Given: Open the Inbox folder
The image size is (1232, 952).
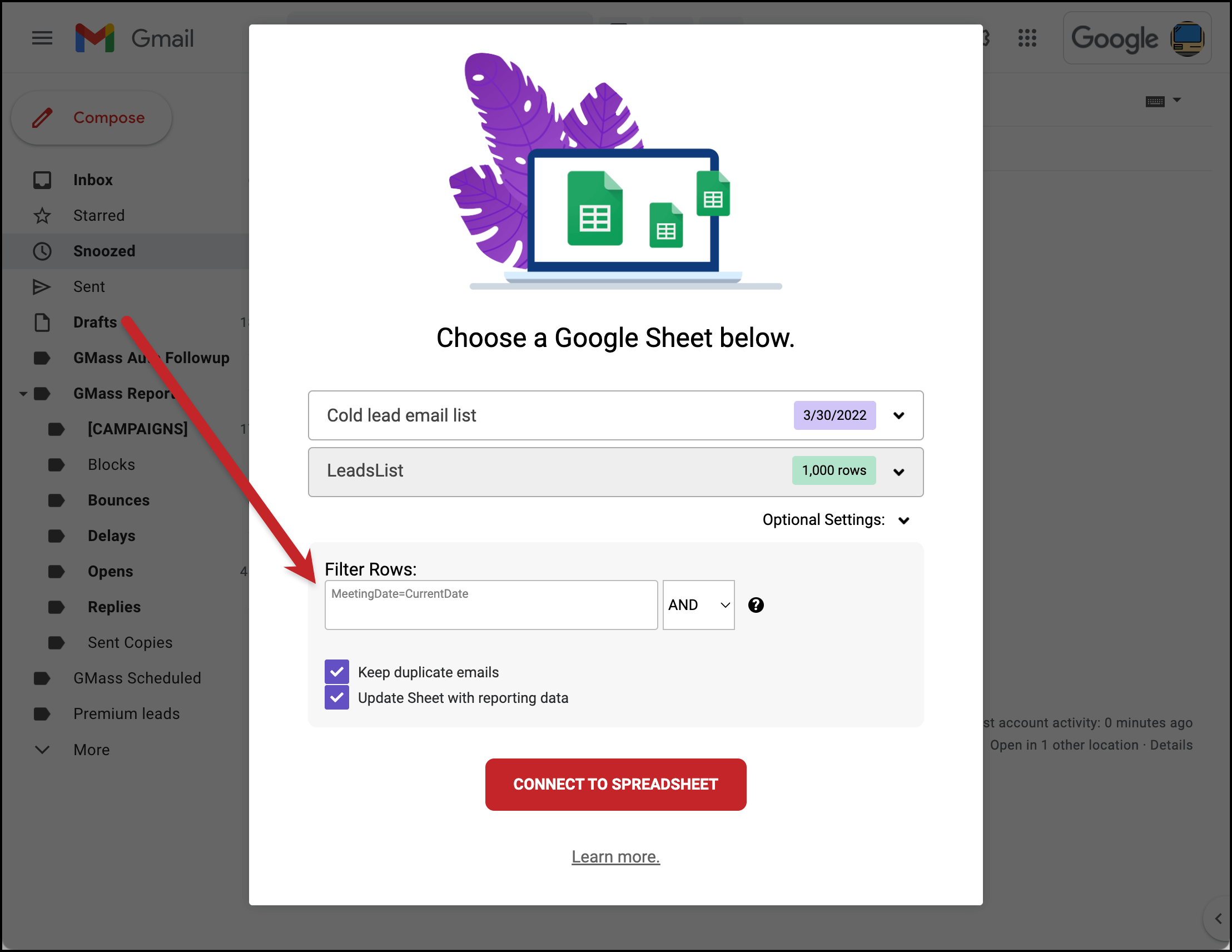Looking at the screenshot, I should coord(93,180).
